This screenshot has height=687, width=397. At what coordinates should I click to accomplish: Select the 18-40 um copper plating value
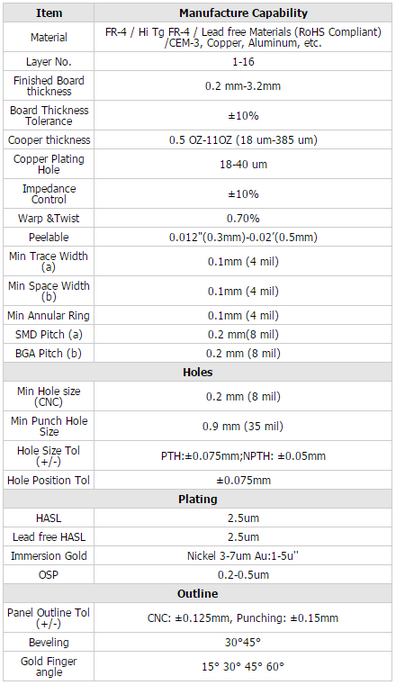point(243,164)
